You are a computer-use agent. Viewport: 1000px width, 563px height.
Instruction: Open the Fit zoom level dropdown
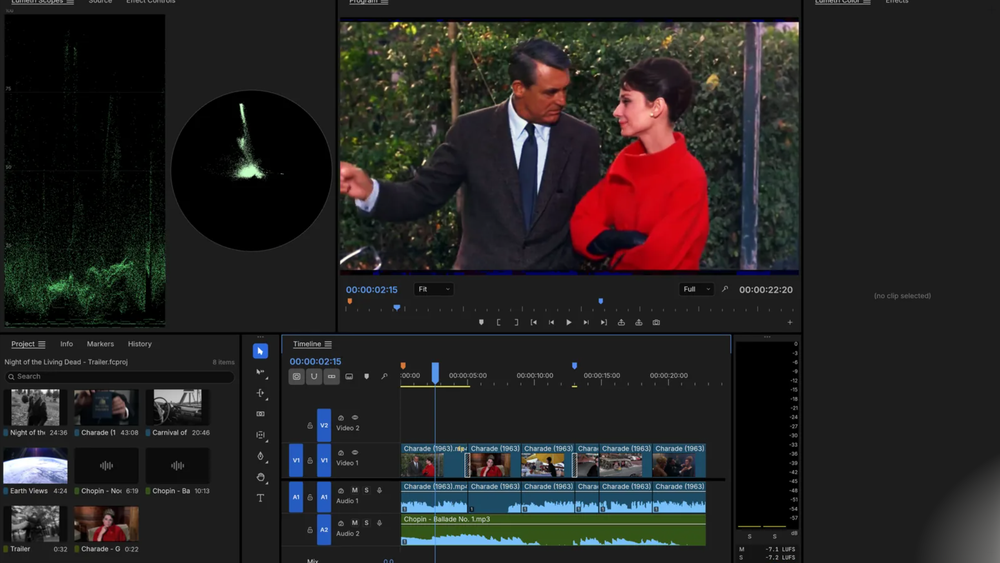pos(434,289)
